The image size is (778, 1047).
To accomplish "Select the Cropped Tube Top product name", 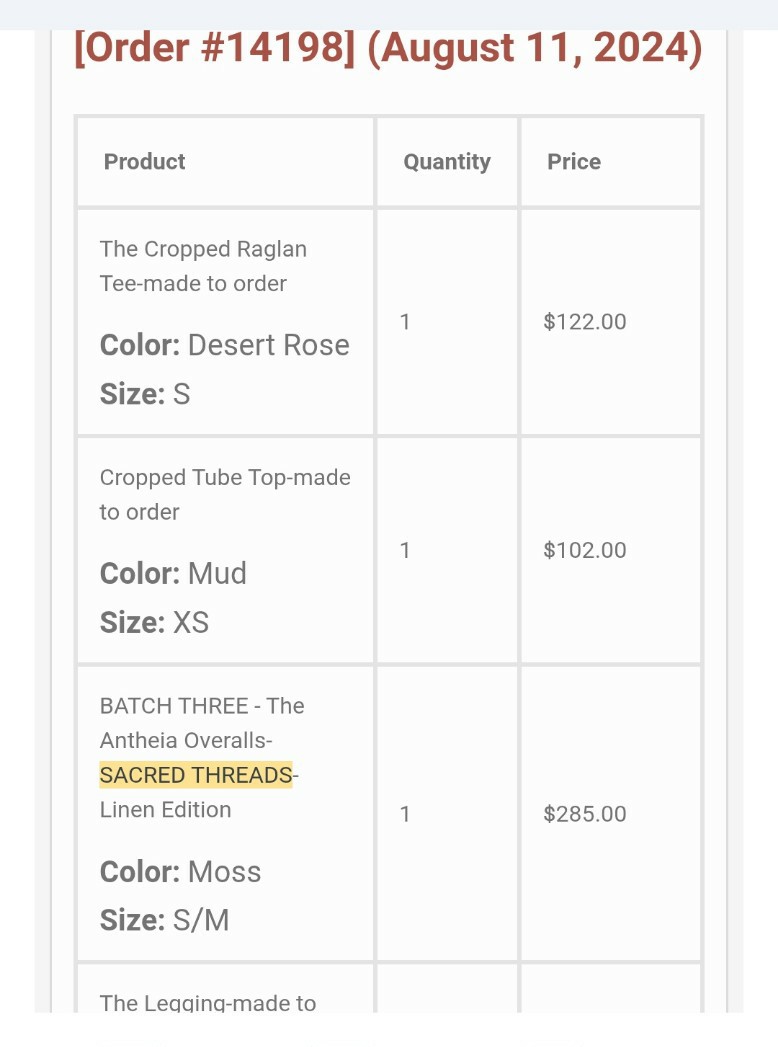I will click(225, 494).
